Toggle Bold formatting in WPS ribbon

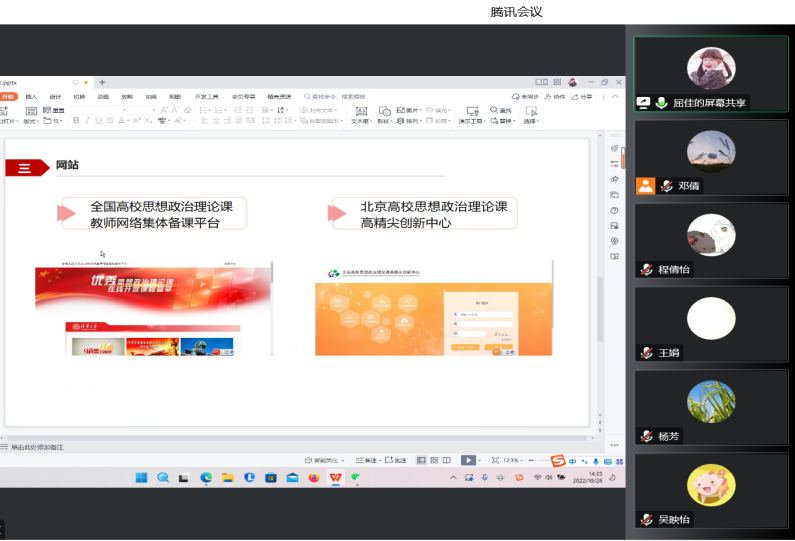click(76, 121)
